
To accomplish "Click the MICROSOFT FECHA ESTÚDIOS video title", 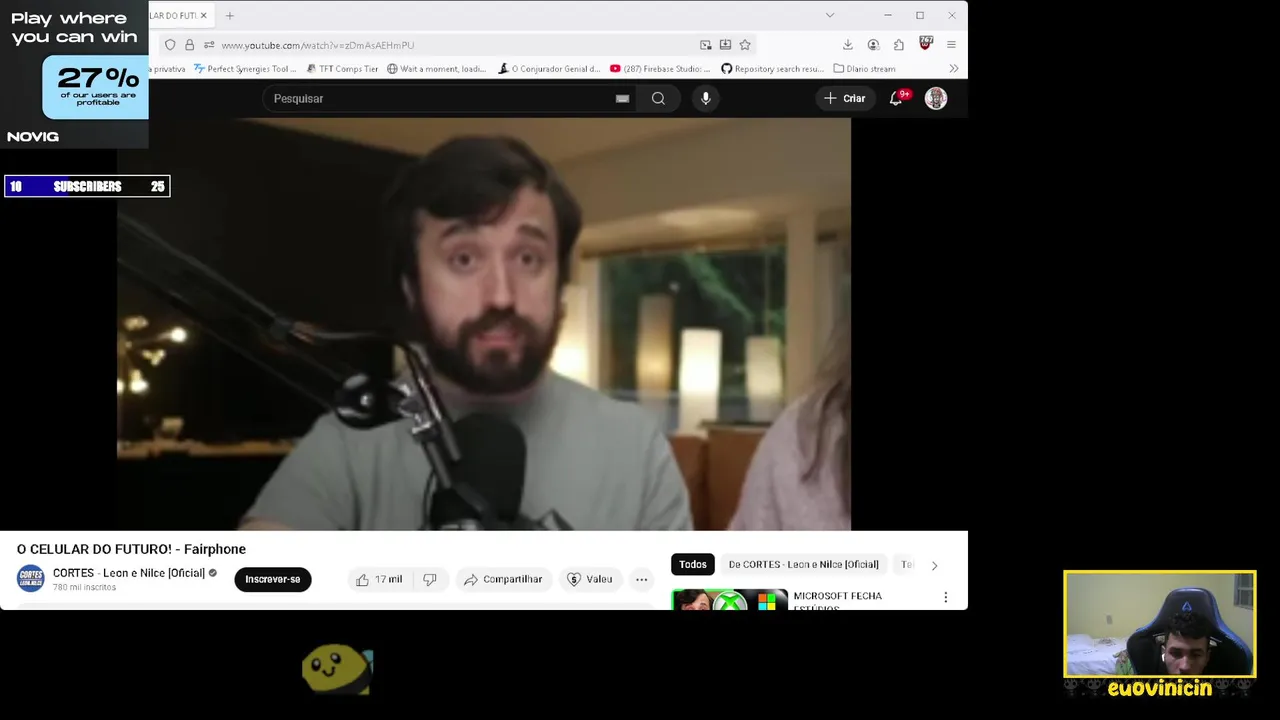I will coord(838,601).
